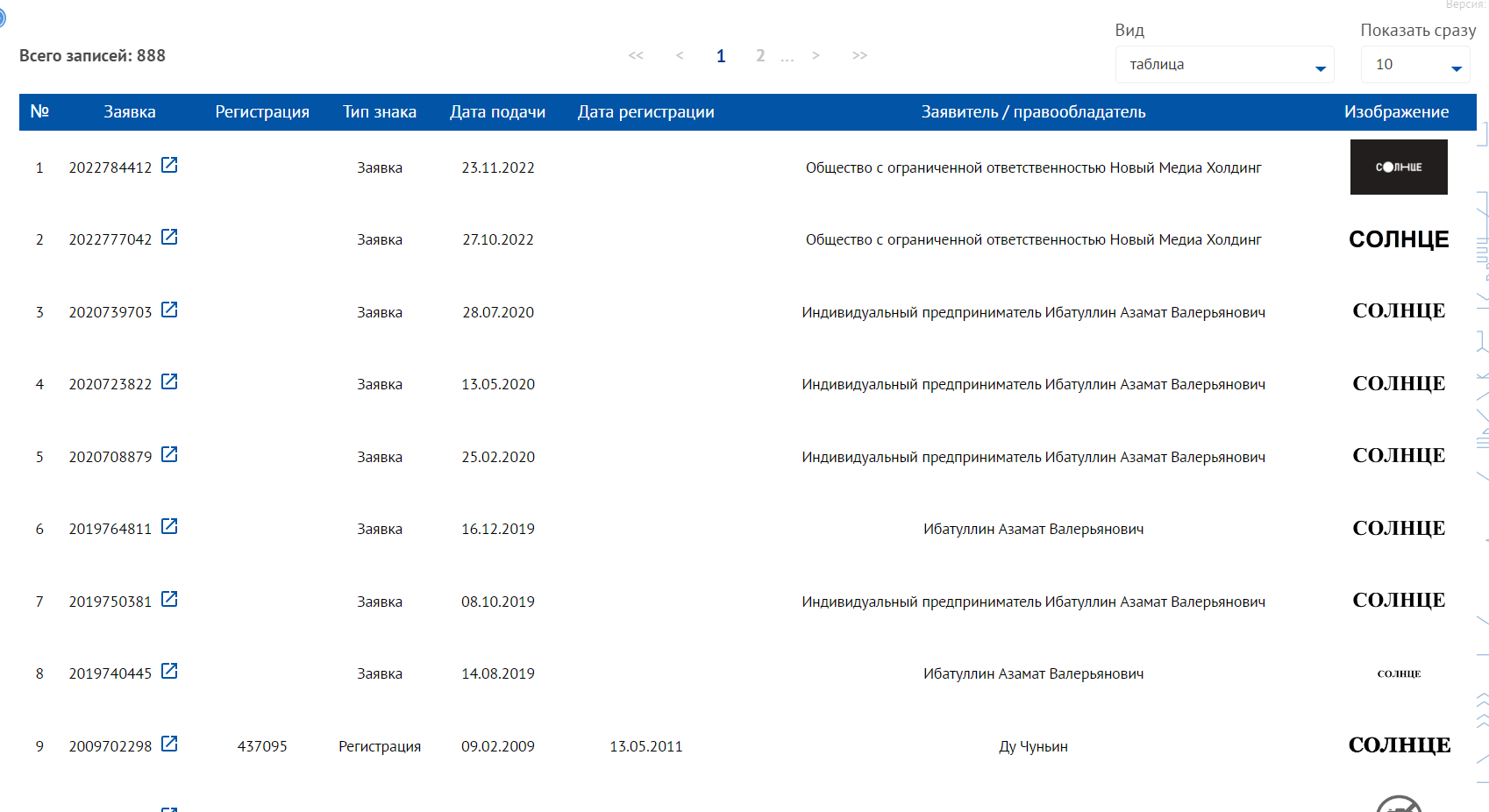Open the СОЛНЦЕ image in the Ду Чуньин row
This screenshot has height=812, width=1489.
pos(1399,745)
